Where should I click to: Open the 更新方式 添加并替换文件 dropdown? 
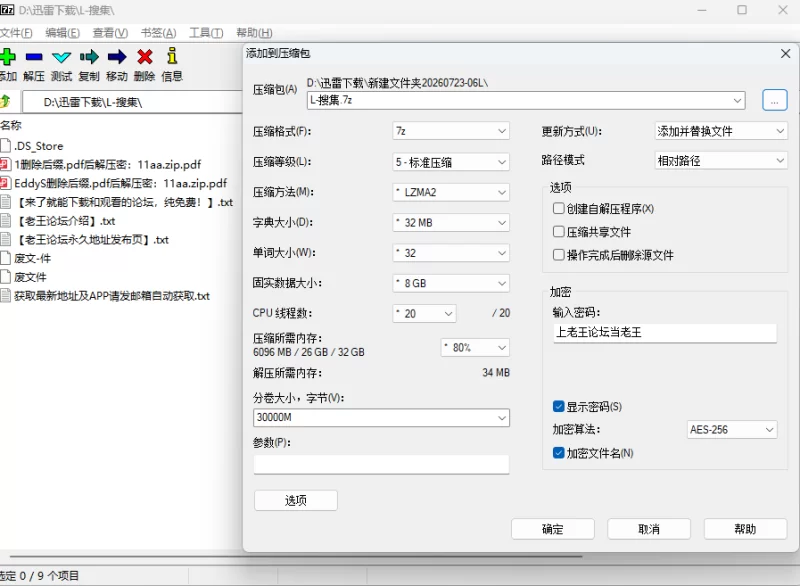pyautogui.click(x=721, y=131)
